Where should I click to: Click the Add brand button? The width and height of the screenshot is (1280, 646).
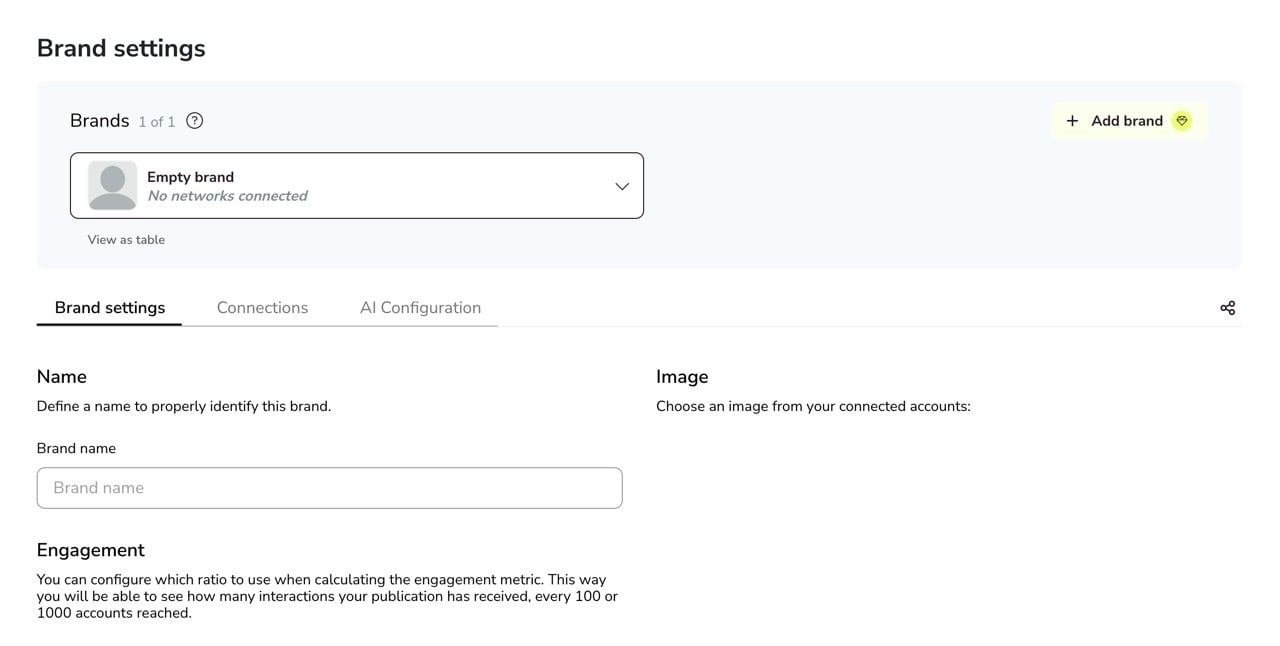coord(1129,121)
